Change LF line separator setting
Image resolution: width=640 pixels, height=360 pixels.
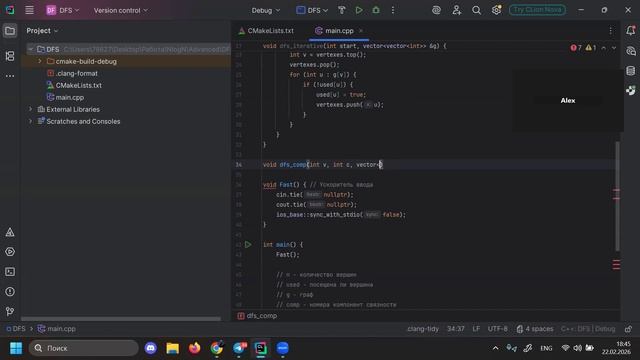click(x=476, y=329)
